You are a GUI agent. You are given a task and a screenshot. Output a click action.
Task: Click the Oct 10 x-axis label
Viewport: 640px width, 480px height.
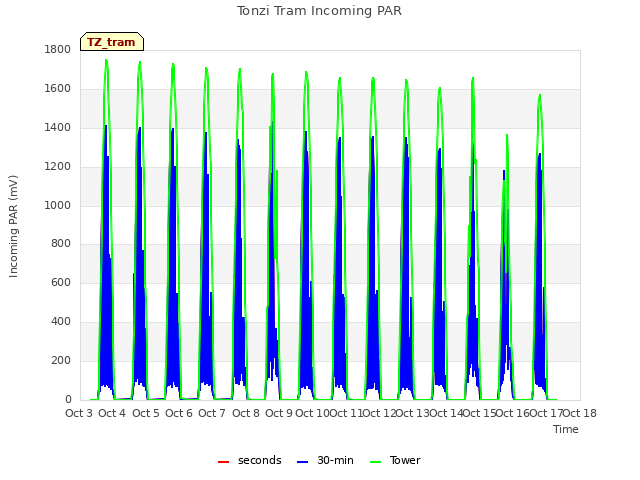click(x=312, y=413)
